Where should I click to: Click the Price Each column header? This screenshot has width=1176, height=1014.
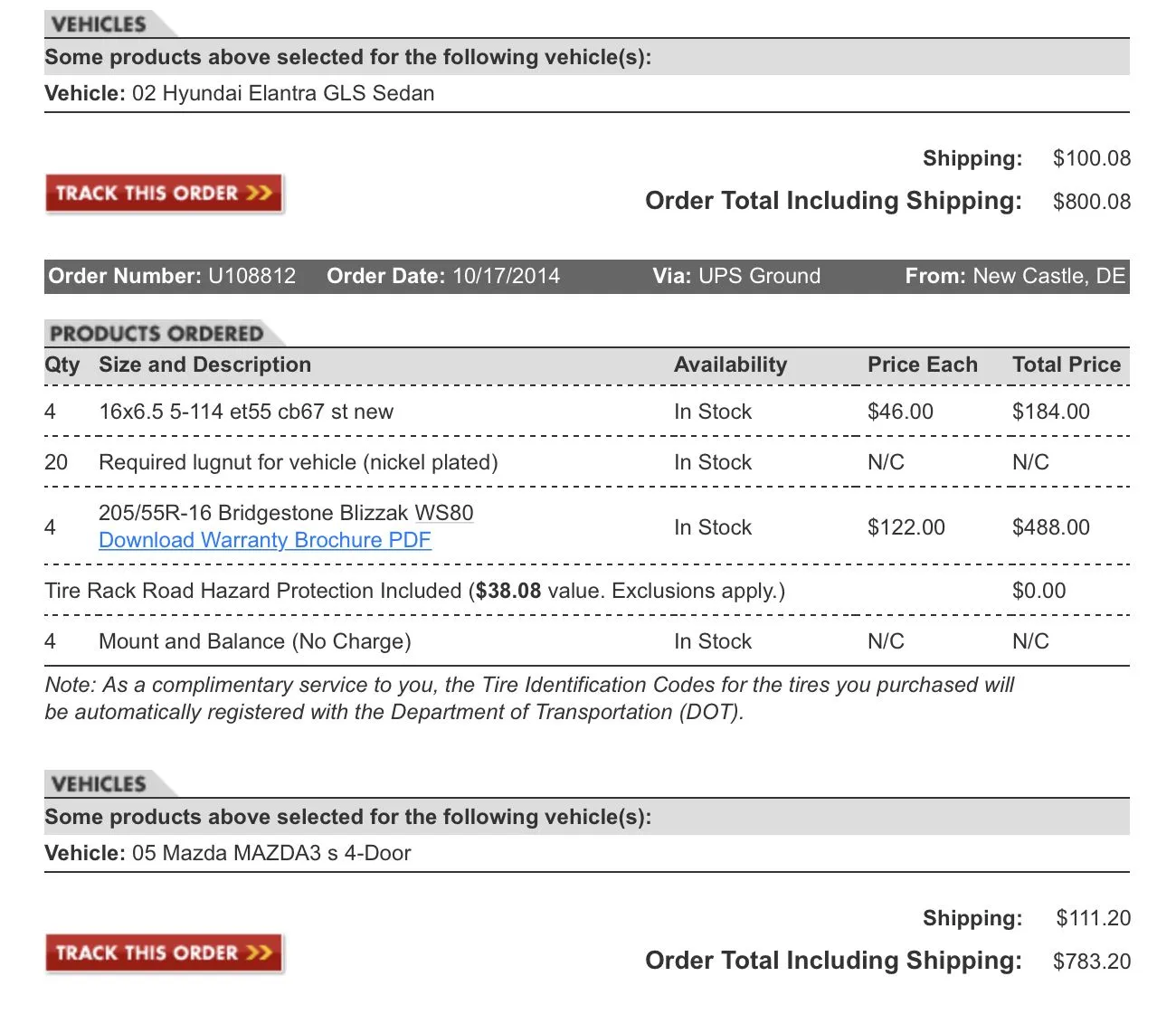pyautogui.click(x=923, y=365)
